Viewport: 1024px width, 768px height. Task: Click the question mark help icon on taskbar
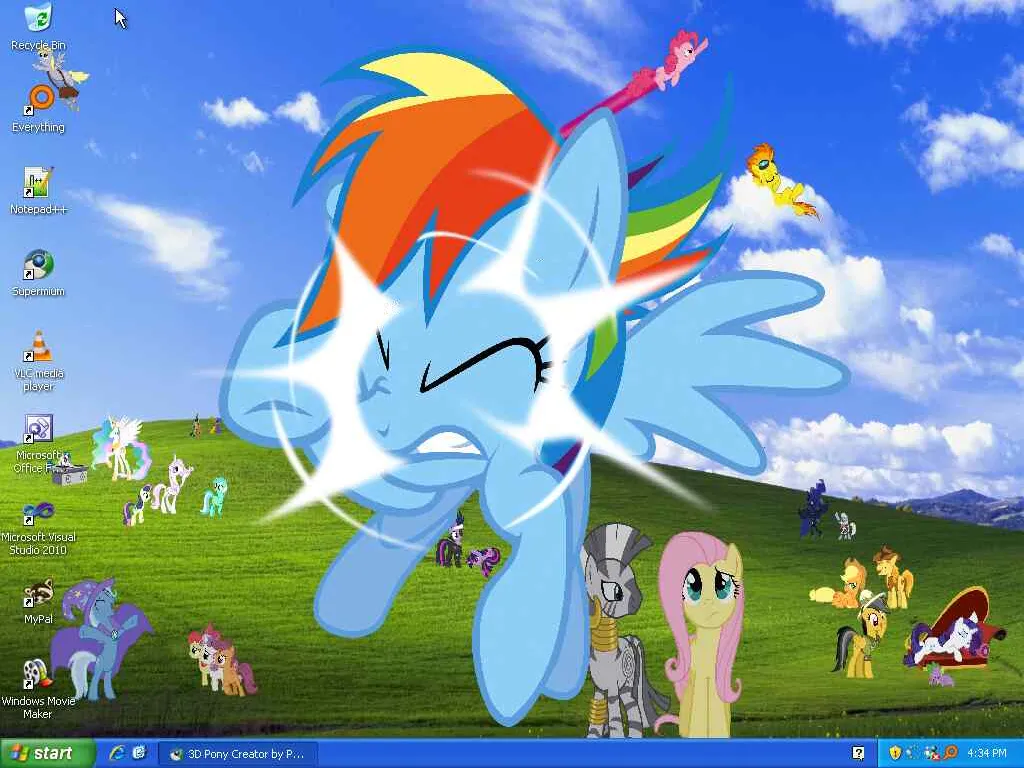tap(858, 753)
